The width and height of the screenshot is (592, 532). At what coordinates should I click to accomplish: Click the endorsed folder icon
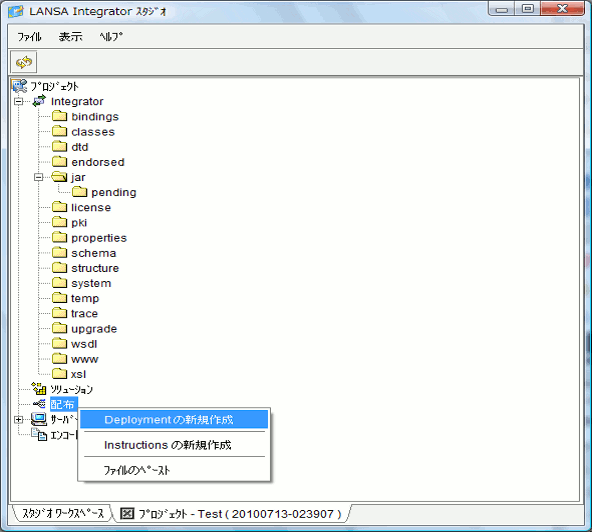[59, 162]
